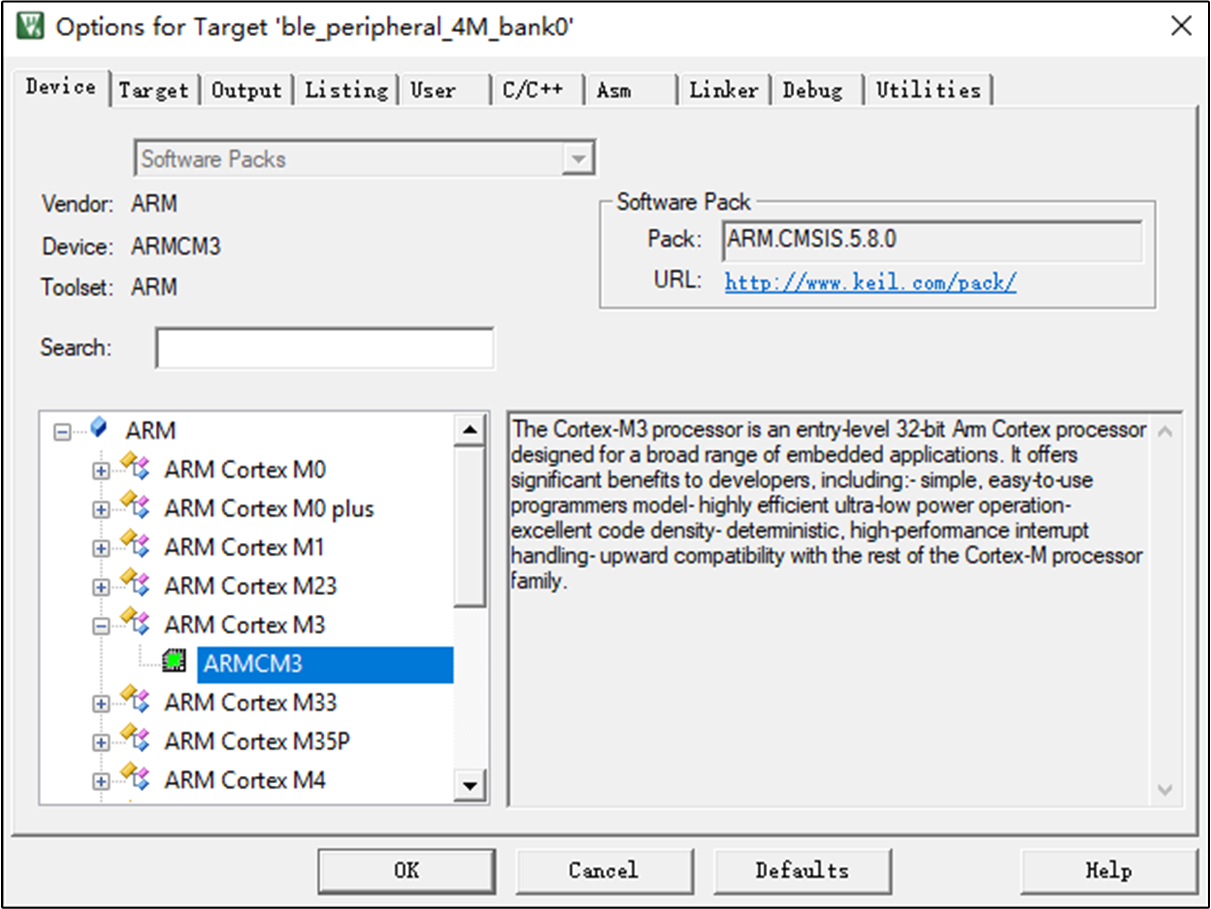Switch to the Utilities tab
1211x909 pixels.
(928, 90)
